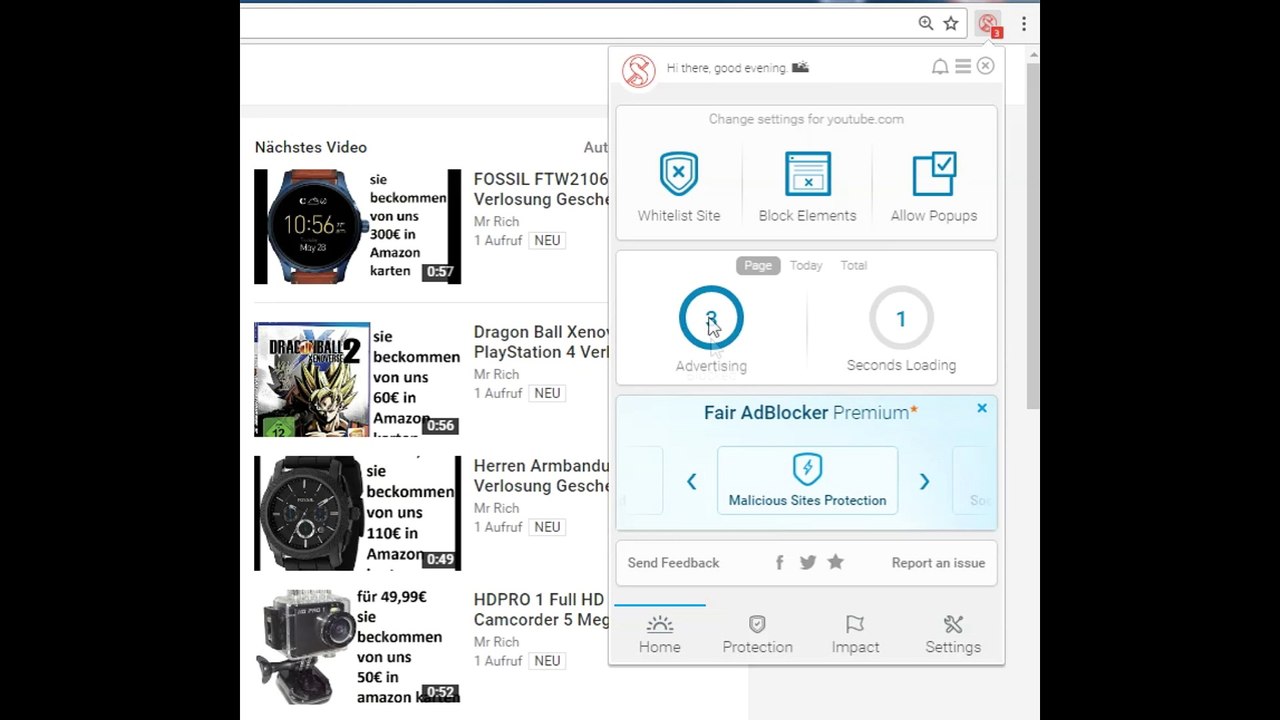The width and height of the screenshot is (1280, 720).
Task: Open Mr Rich channel under HDPRO video
Action: [x=496, y=642]
